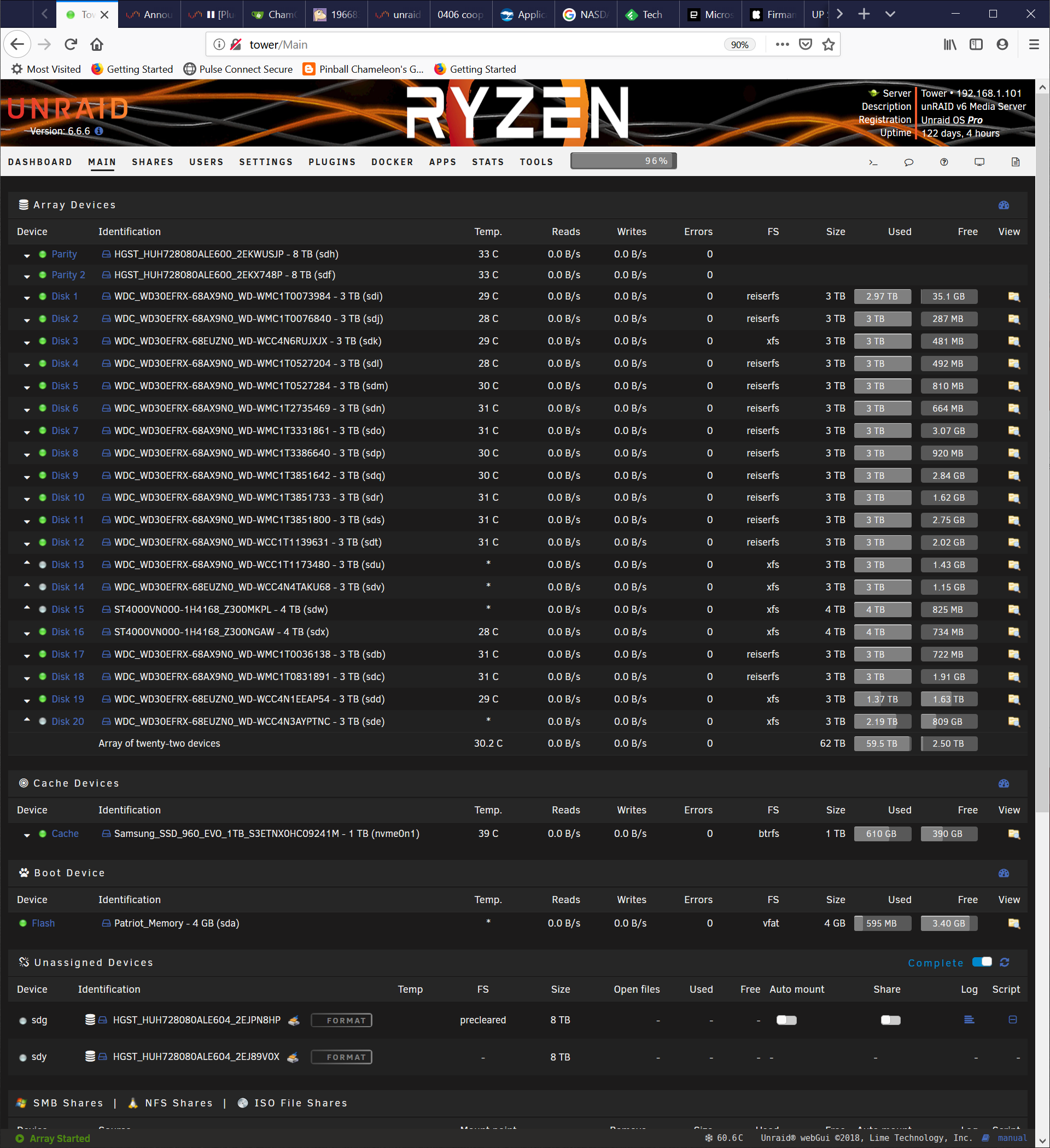Go to browser home page
Image resolution: width=1050 pixels, height=1148 pixels.
point(97,44)
